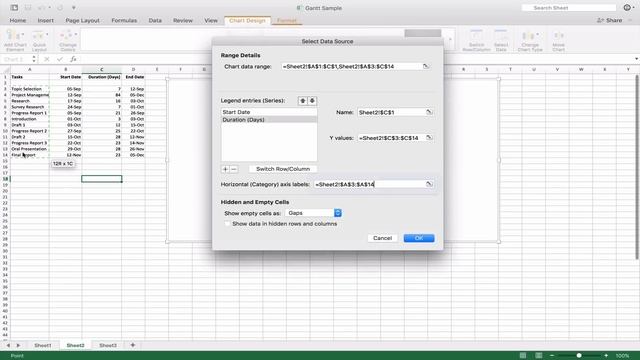Image resolution: width=640 pixels, height=360 pixels.
Task: Click the zoom out minus icon
Action: pos(552,356)
